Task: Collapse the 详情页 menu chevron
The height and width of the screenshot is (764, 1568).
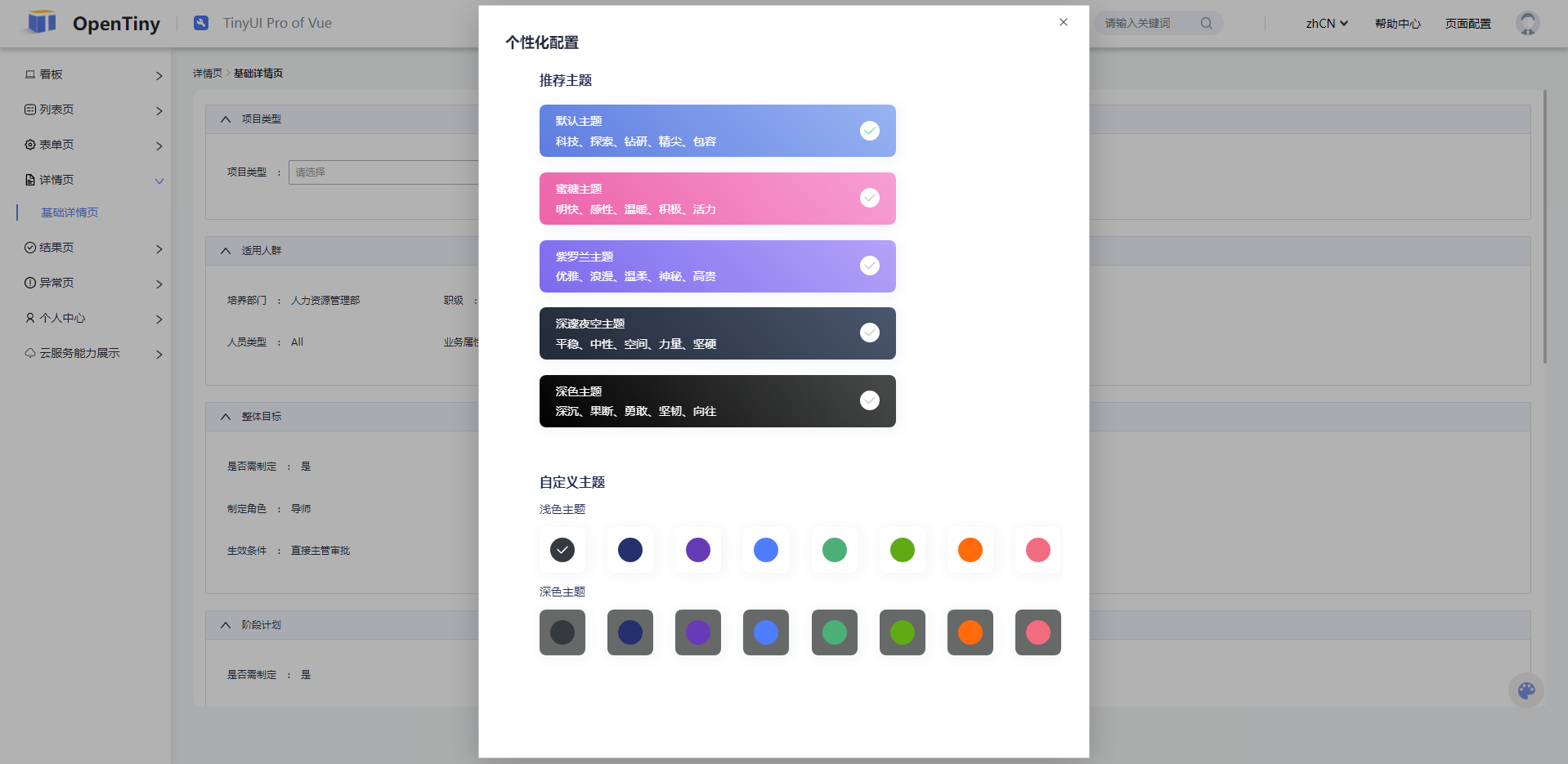Action: [159, 181]
